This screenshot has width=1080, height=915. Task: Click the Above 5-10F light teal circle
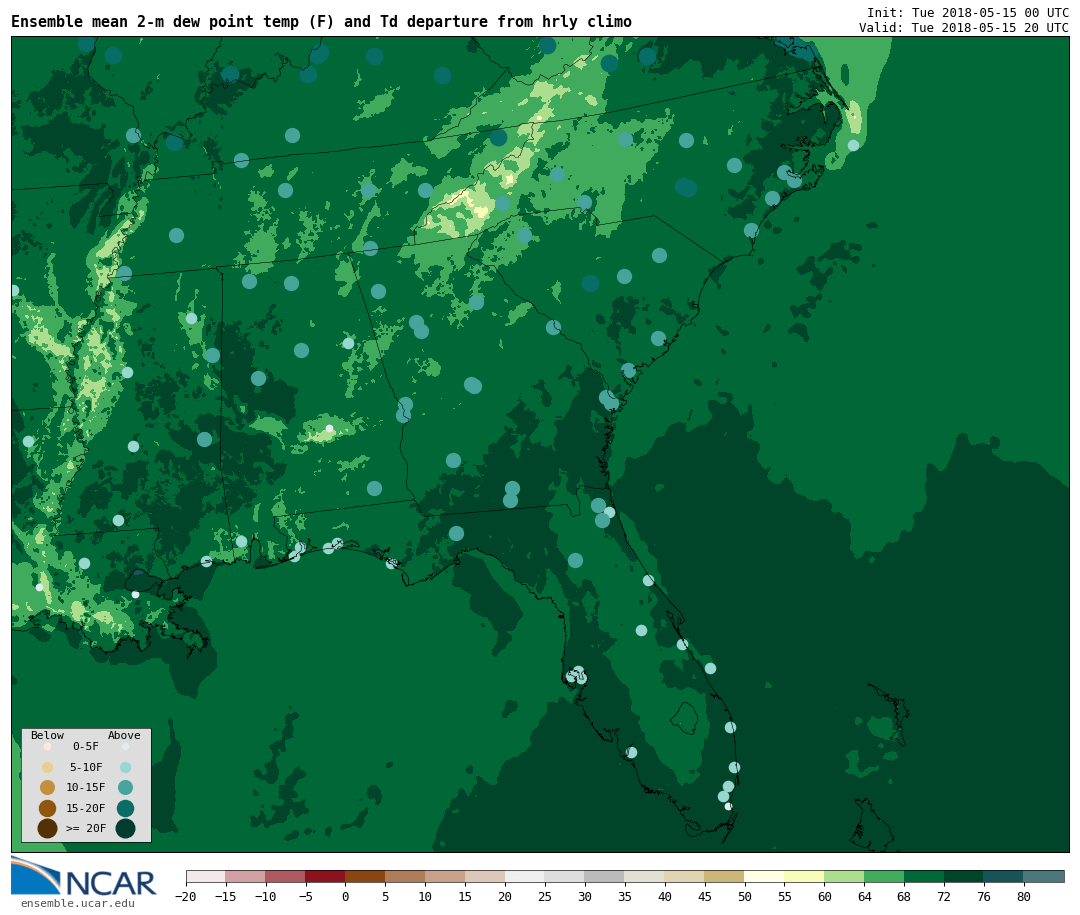[125, 767]
